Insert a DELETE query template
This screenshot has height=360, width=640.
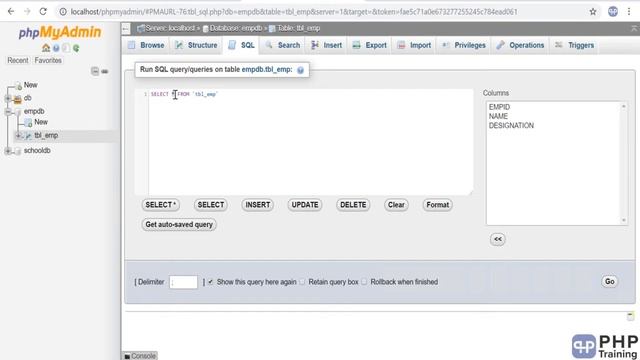353,205
